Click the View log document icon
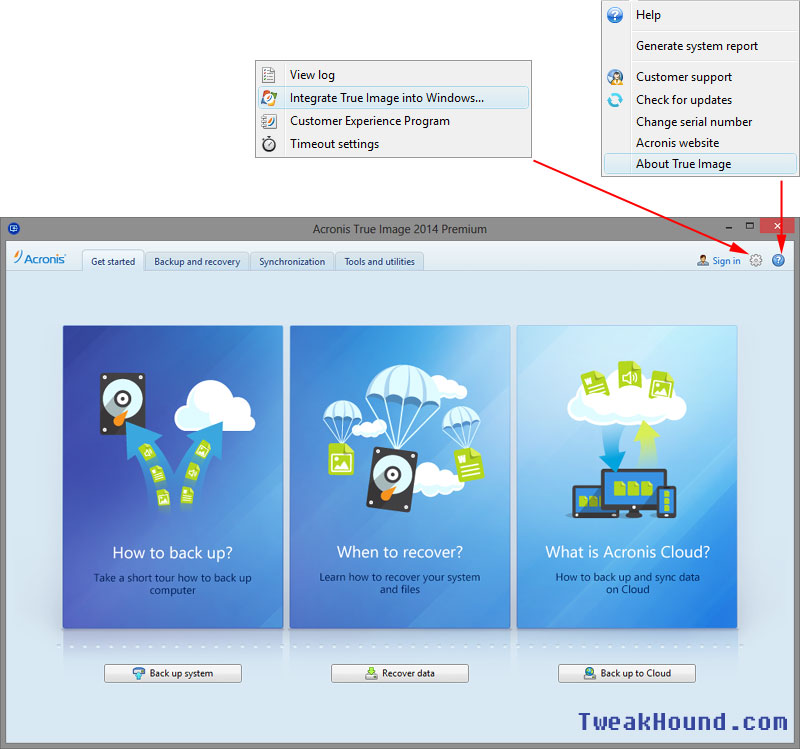 pos(268,75)
